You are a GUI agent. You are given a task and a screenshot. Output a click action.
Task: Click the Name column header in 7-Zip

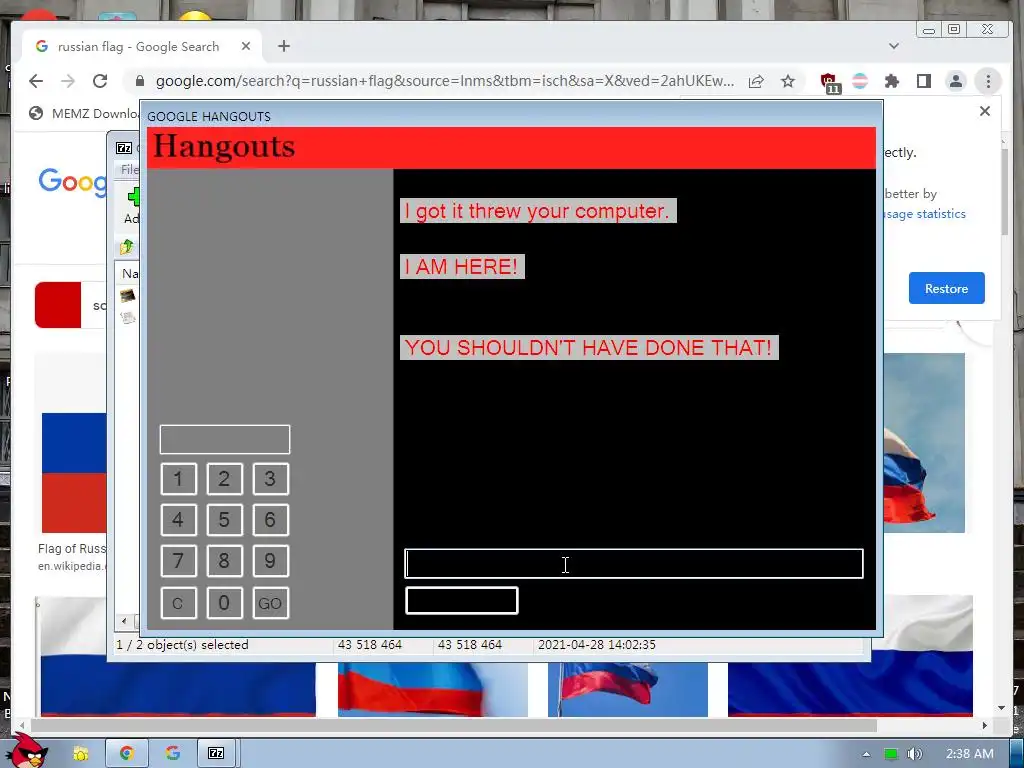click(x=130, y=274)
